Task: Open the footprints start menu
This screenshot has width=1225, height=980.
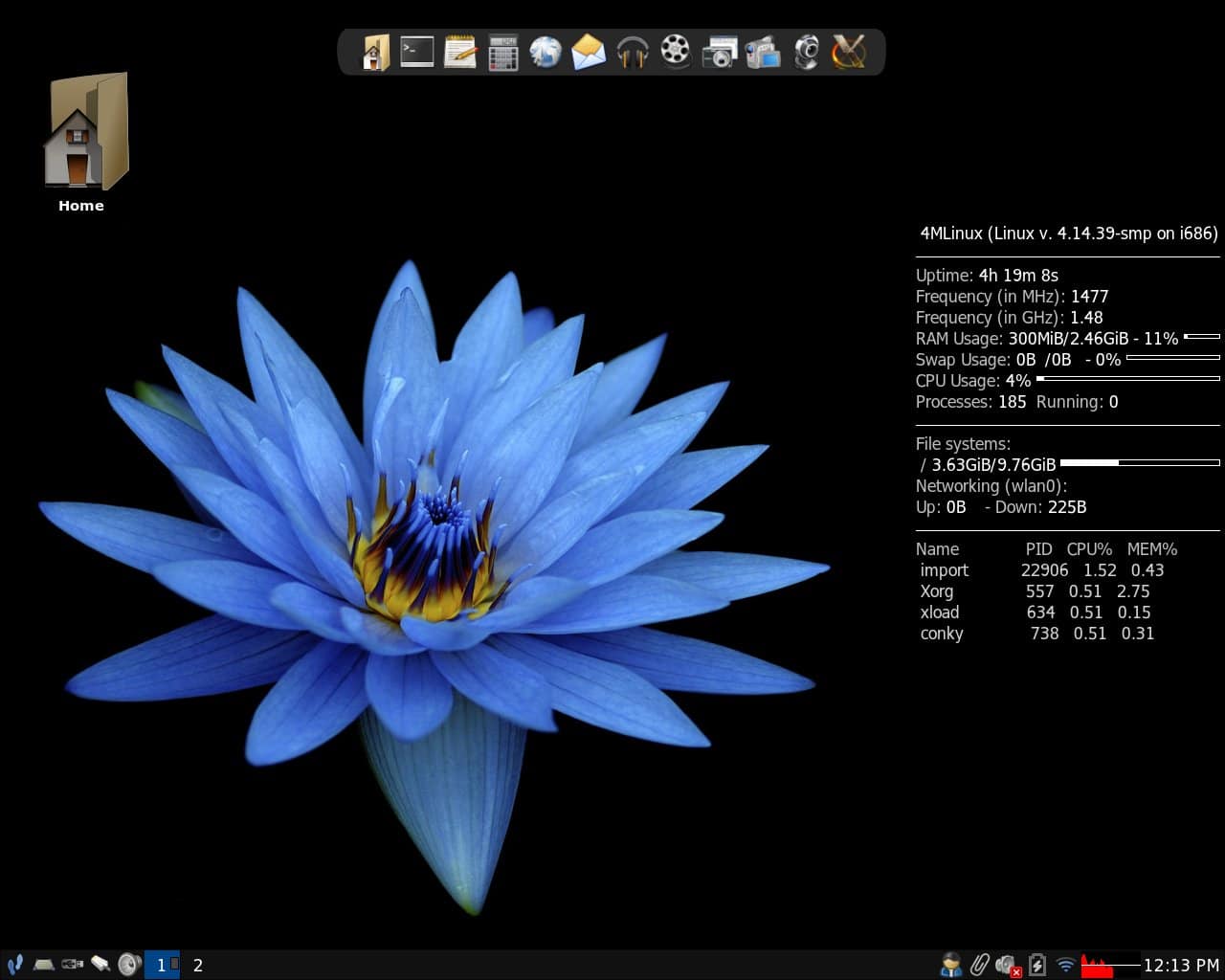Action: pyautogui.click(x=14, y=965)
